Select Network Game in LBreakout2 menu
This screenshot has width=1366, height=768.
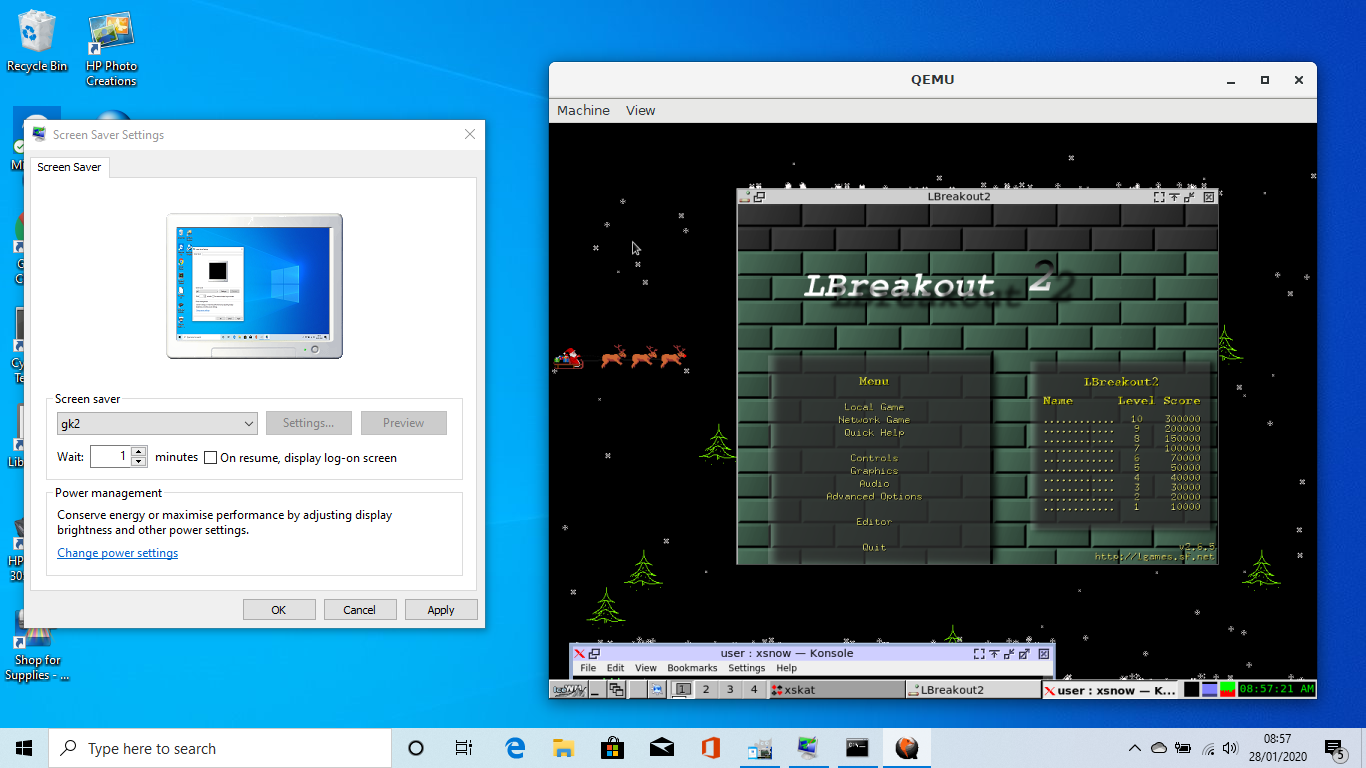pos(874,420)
